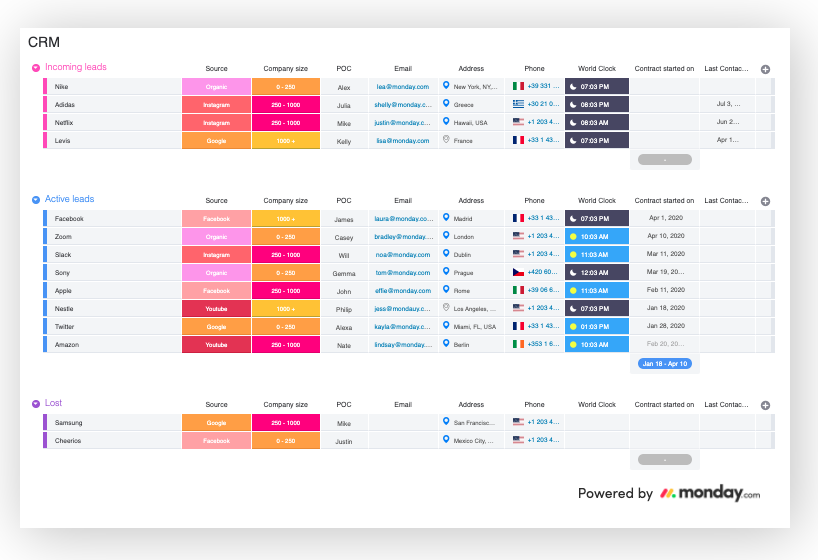
Task: Add column to Lost group
Action: click(x=765, y=406)
